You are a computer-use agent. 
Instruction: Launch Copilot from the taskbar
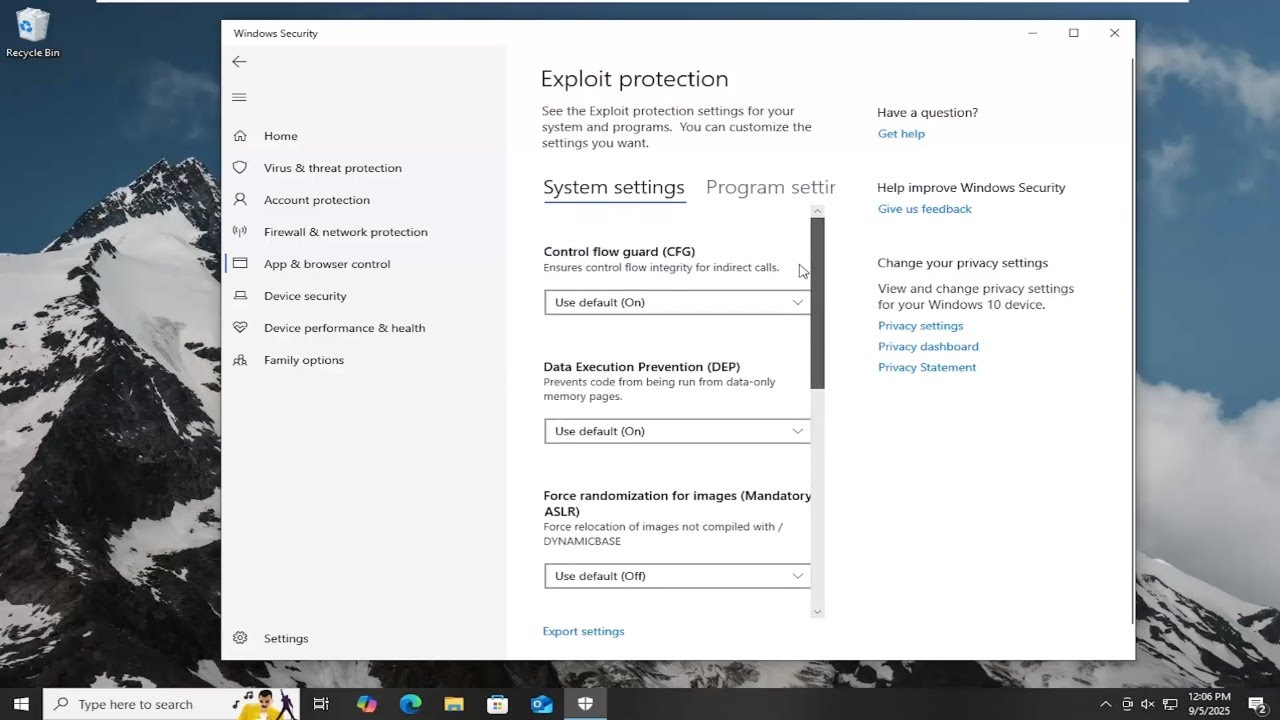tap(367, 704)
